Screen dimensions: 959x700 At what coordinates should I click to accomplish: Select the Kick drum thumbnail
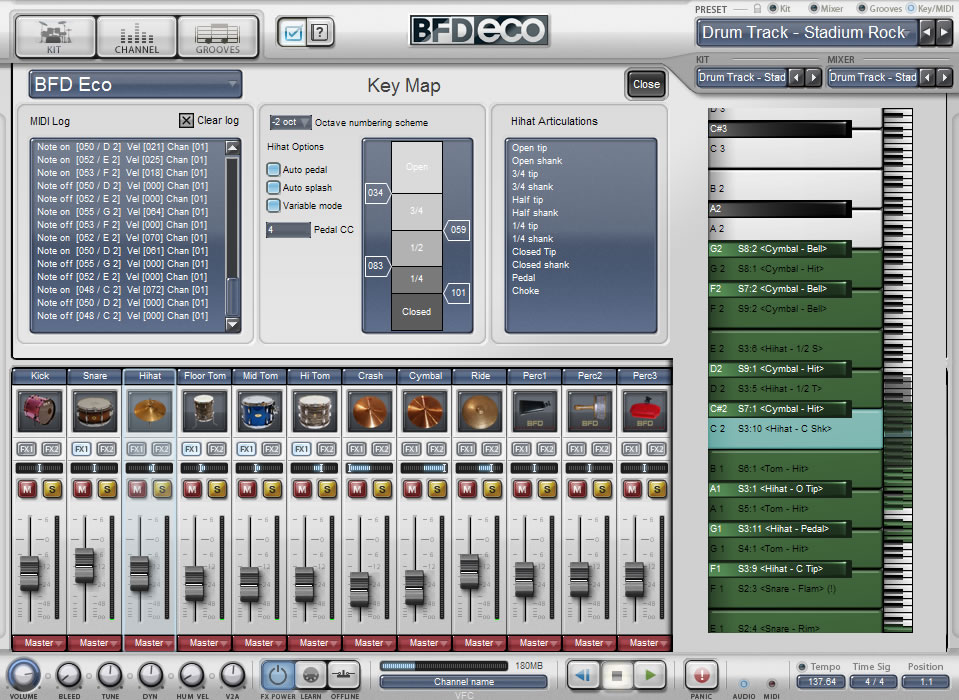(40, 411)
